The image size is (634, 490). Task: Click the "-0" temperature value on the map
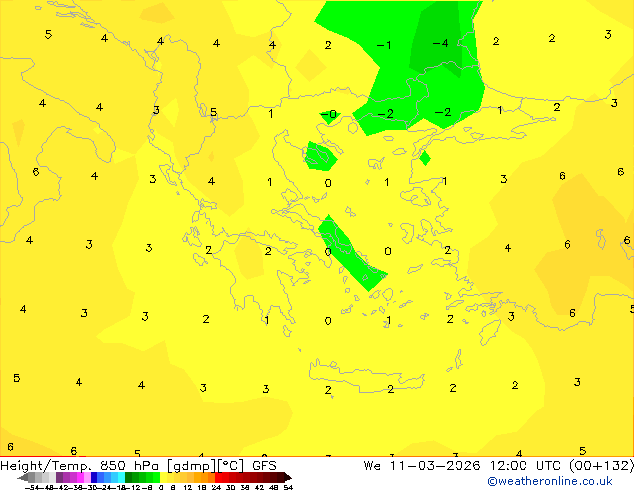329,114
